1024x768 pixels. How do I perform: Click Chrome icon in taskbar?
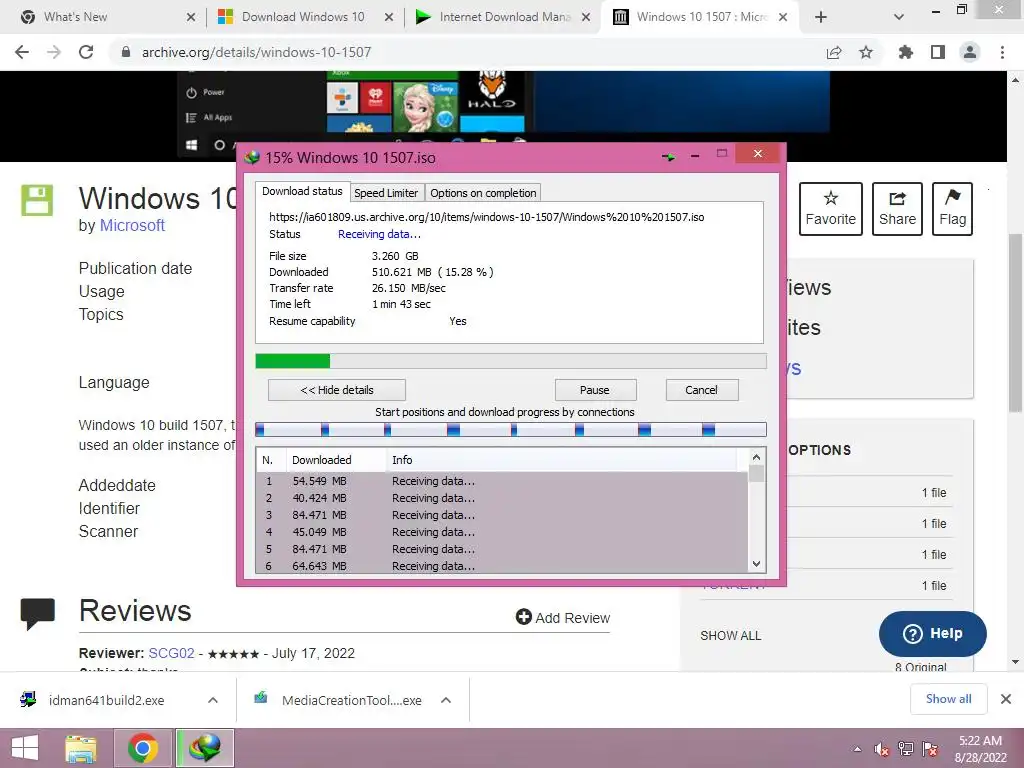[x=142, y=748]
